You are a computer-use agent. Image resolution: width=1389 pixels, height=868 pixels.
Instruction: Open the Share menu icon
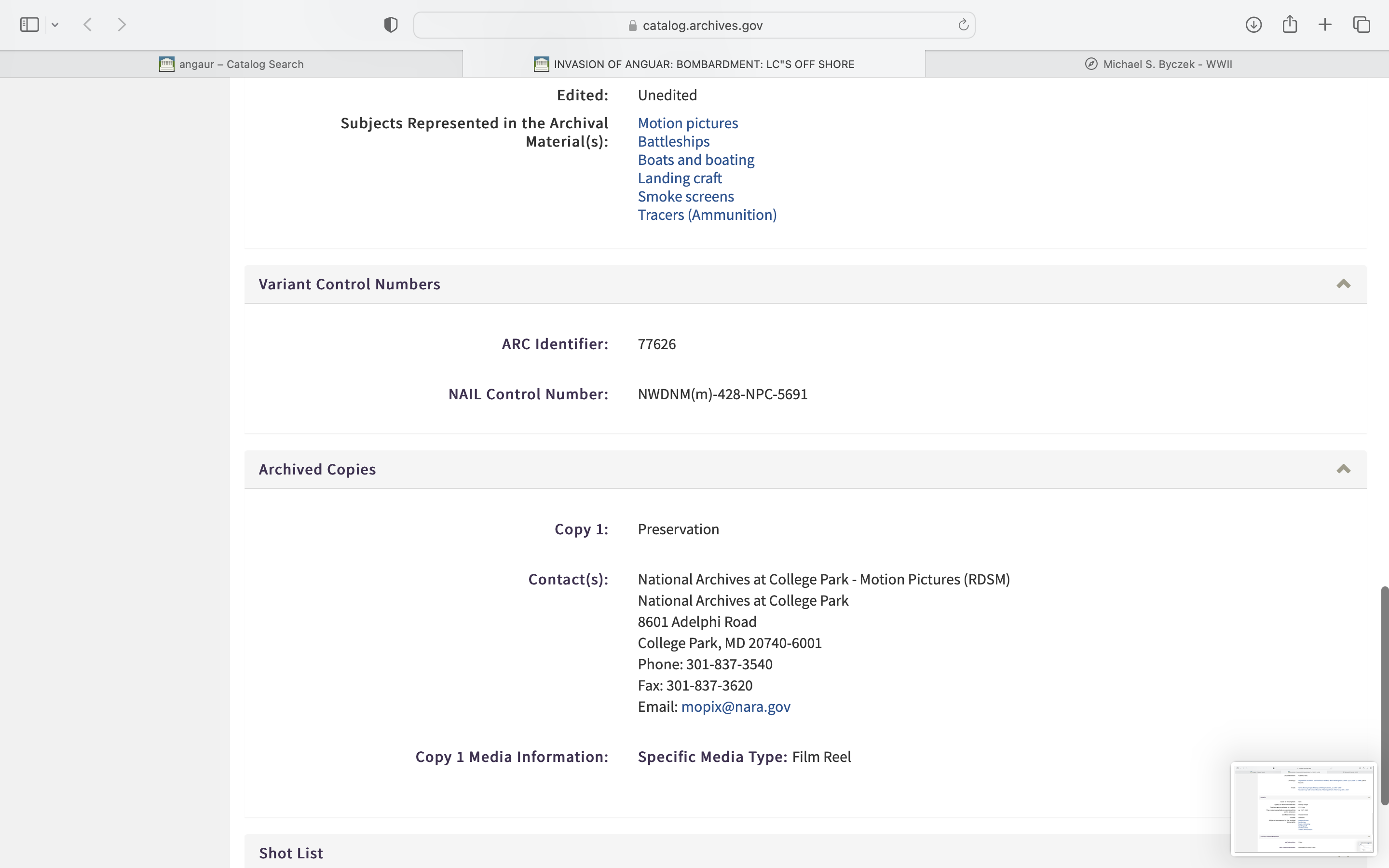(x=1290, y=24)
